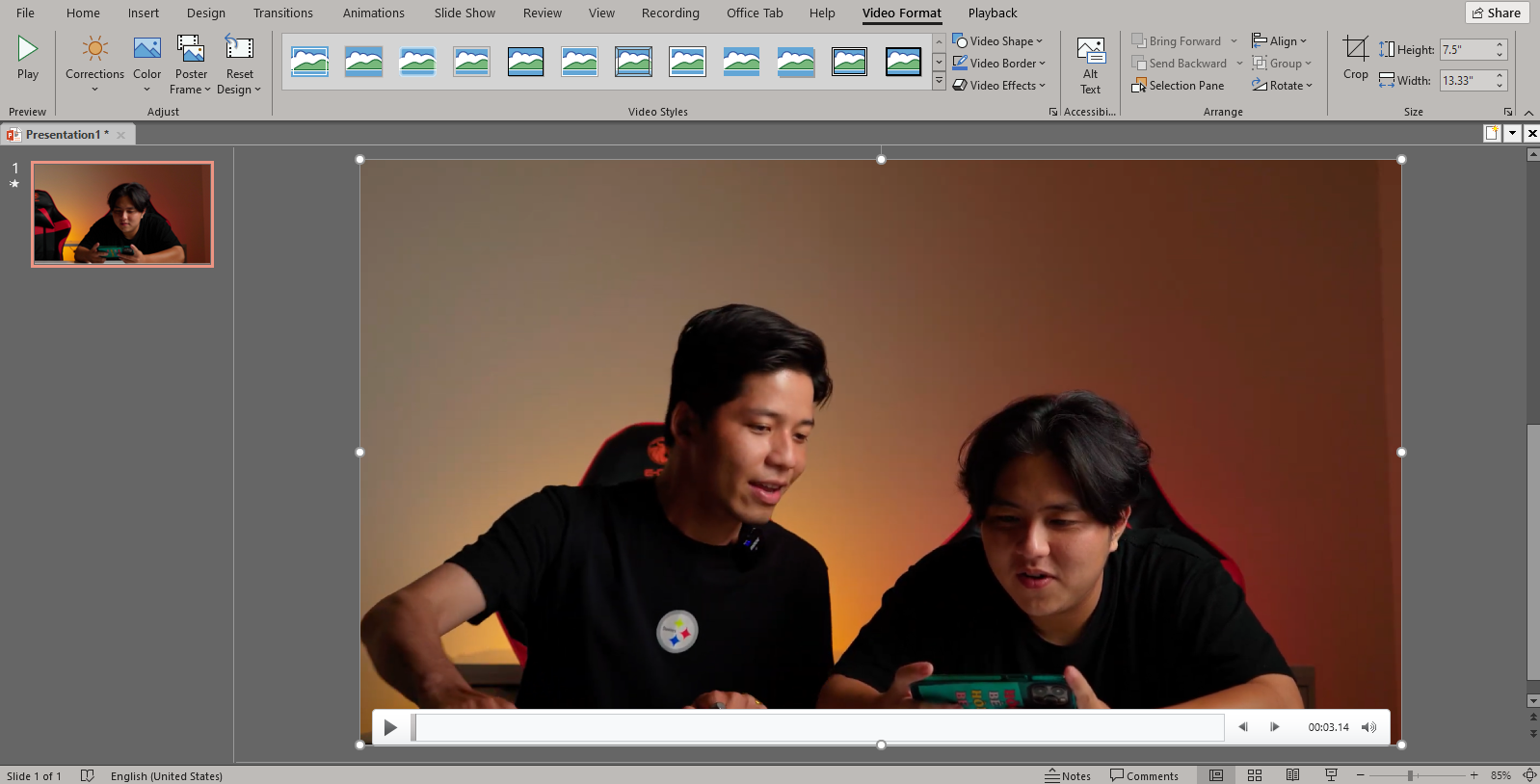Zoom in with the plus button
Image resolution: width=1540 pixels, height=784 pixels.
tap(1474, 775)
